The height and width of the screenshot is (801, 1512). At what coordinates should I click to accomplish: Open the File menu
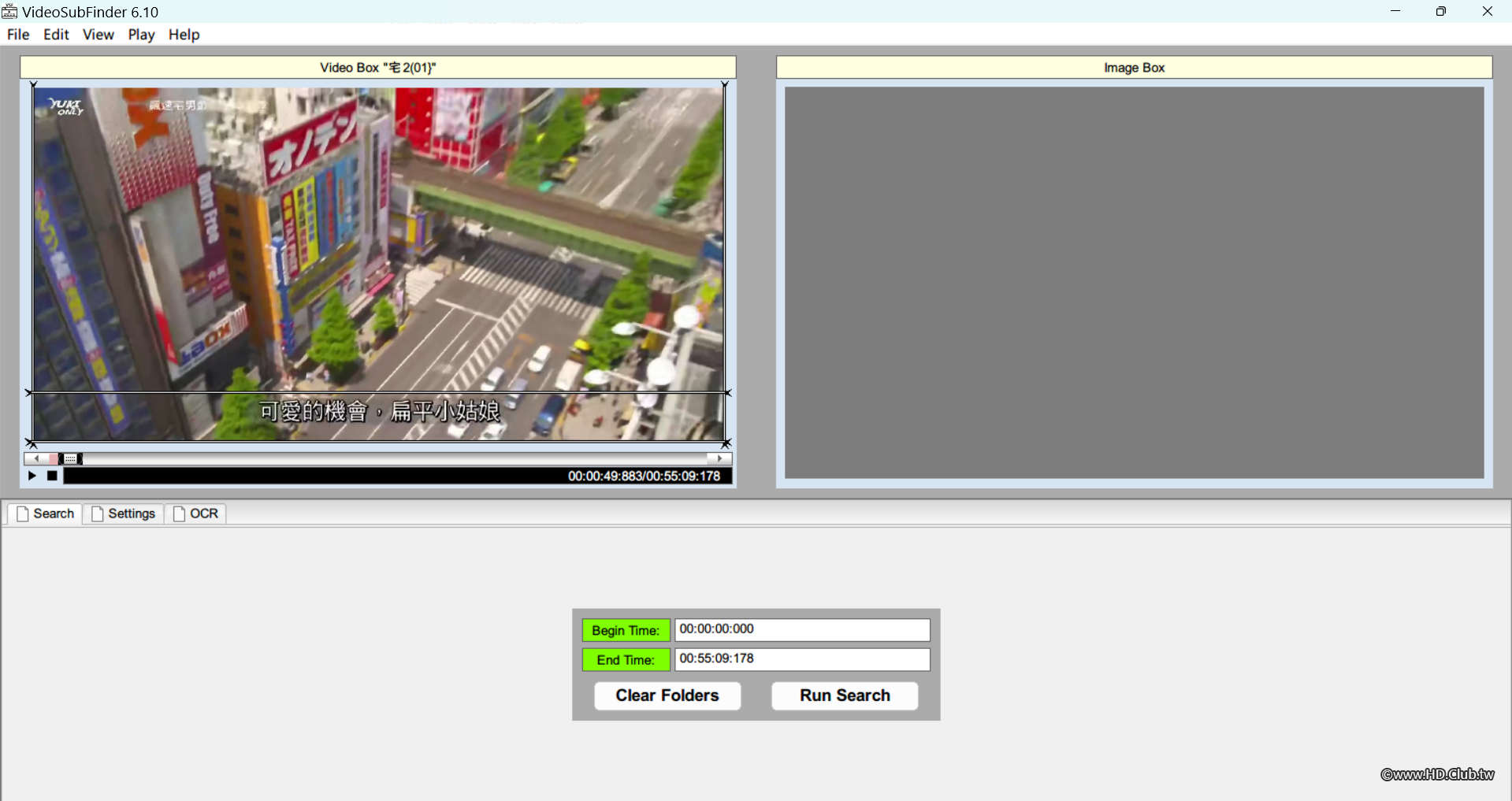pyautogui.click(x=17, y=35)
